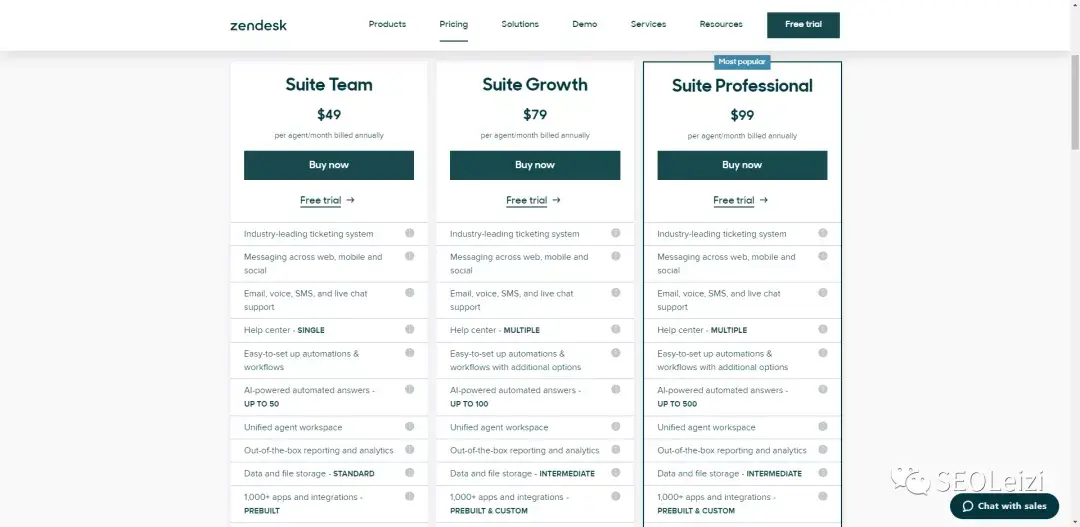The width and height of the screenshot is (1080, 527).
Task: Open Chat with sales widget
Action: pyautogui.click(x=1004, y=506)
